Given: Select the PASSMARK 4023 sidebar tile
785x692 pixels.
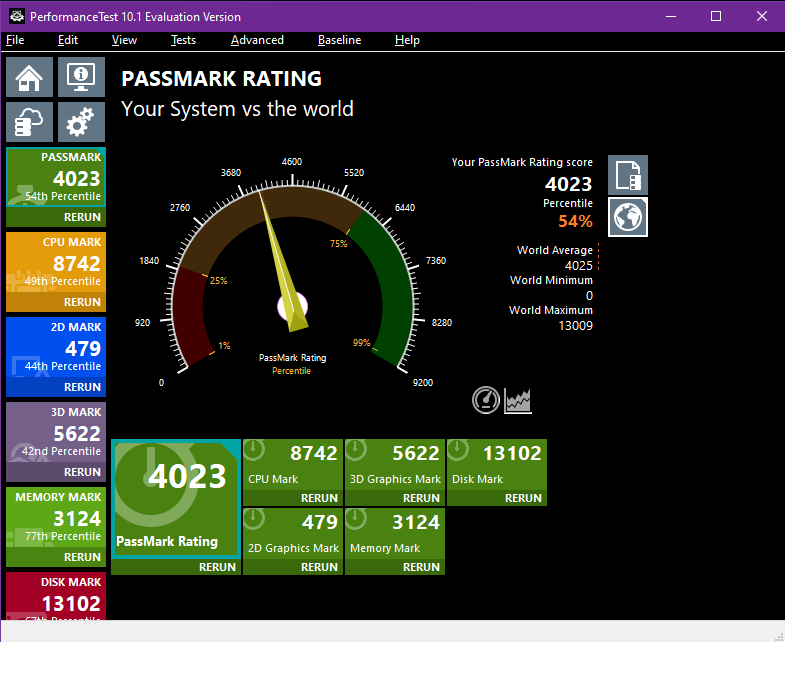Looking at the screenshot, I should (x=56, y=177).
